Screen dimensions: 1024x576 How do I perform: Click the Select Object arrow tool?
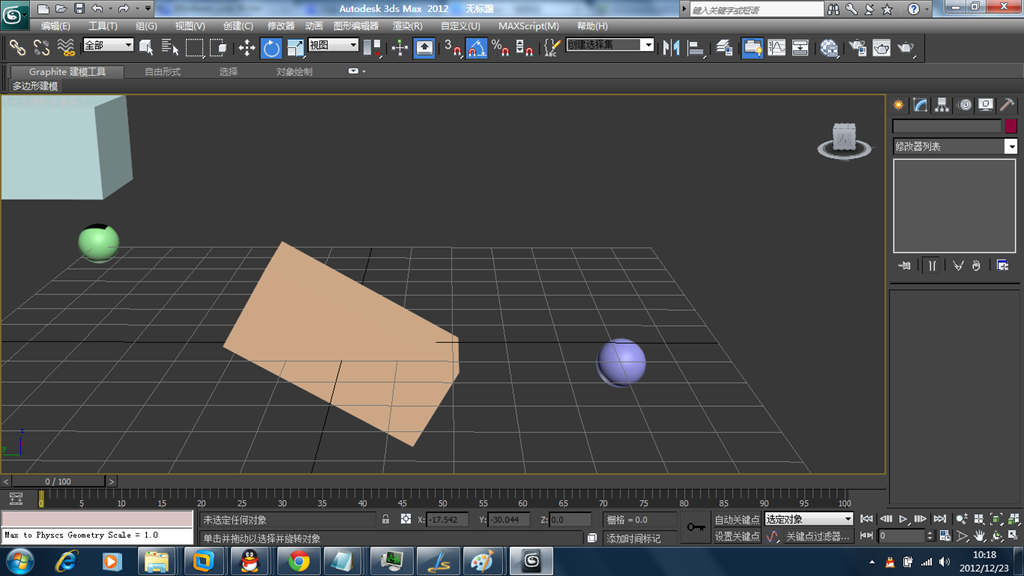[x=147, y=47]
